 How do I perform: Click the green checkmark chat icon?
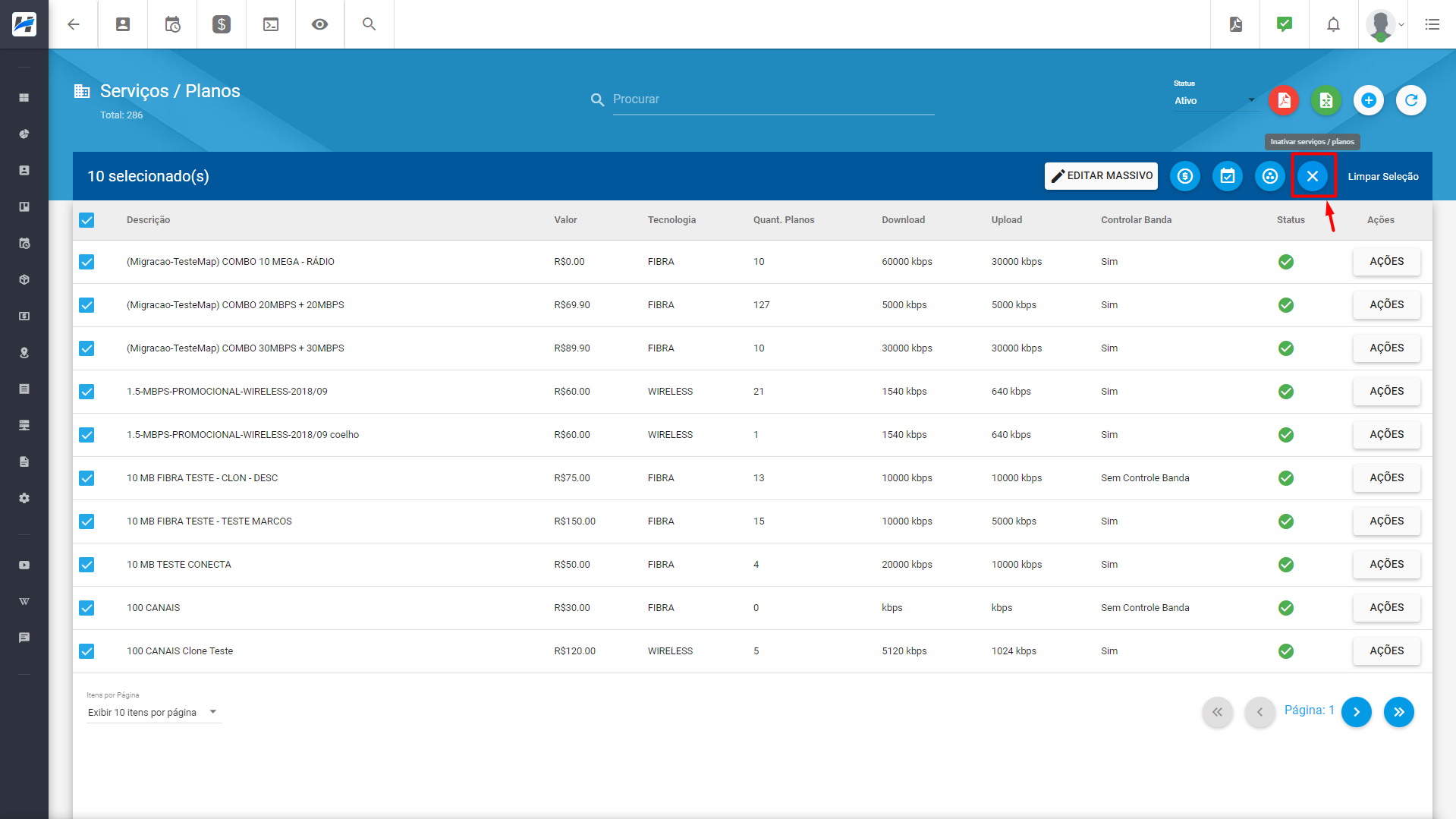(x=1285, y=24)
